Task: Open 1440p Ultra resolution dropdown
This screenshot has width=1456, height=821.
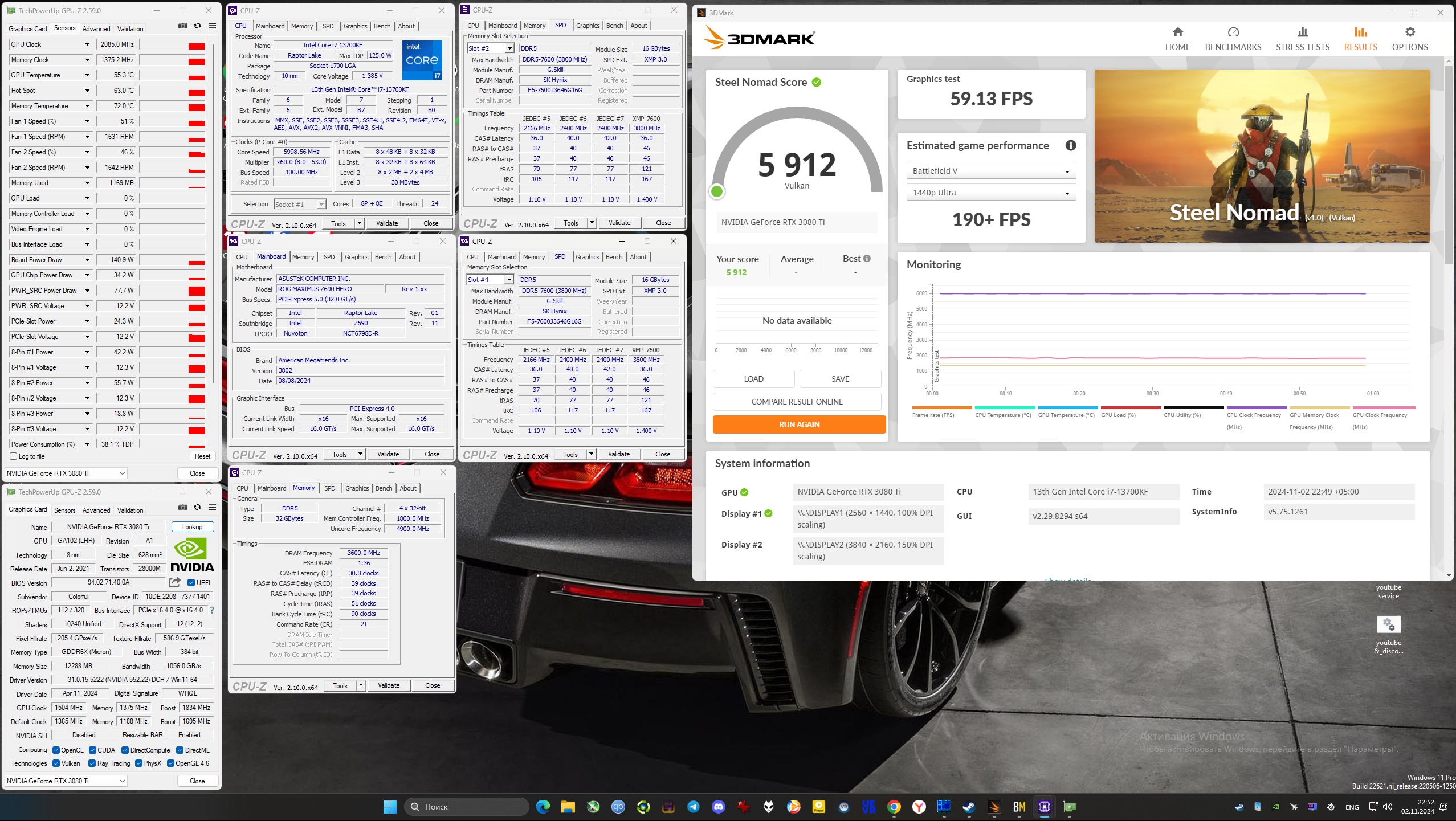Action: click(x=991, y=193)
